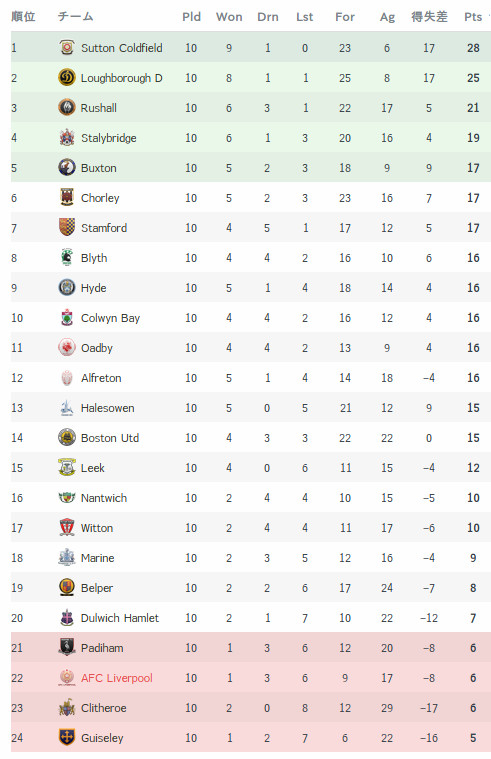Open the Dulwich Hamlet team link
This screenshot has height=759, width=491.
pos(120,618)
